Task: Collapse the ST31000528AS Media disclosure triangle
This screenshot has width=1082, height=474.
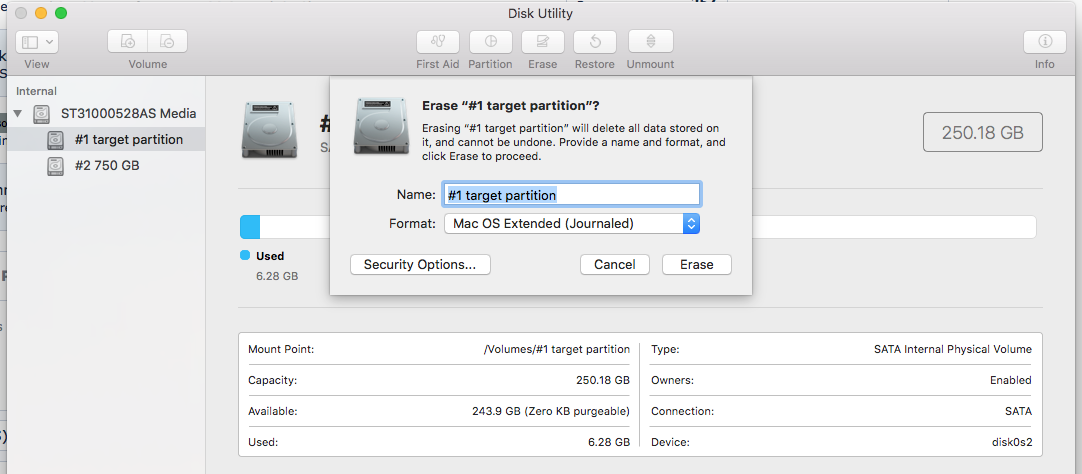Action: [x=18, y=113]
